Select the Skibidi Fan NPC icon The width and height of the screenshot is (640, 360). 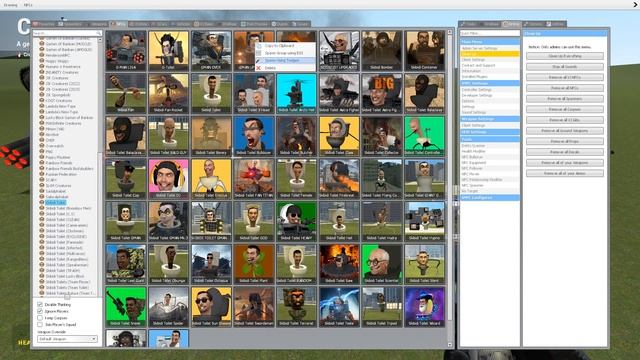click(126, 93)
